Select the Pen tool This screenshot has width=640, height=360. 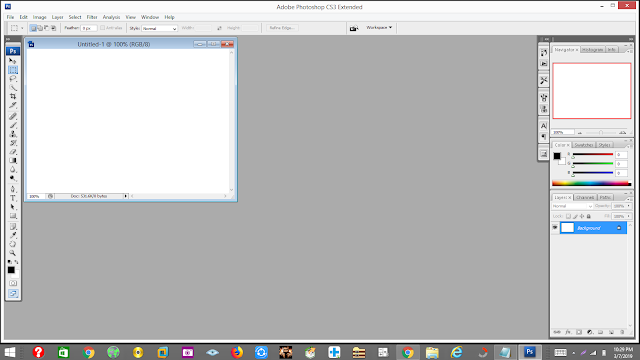[13, 189]
